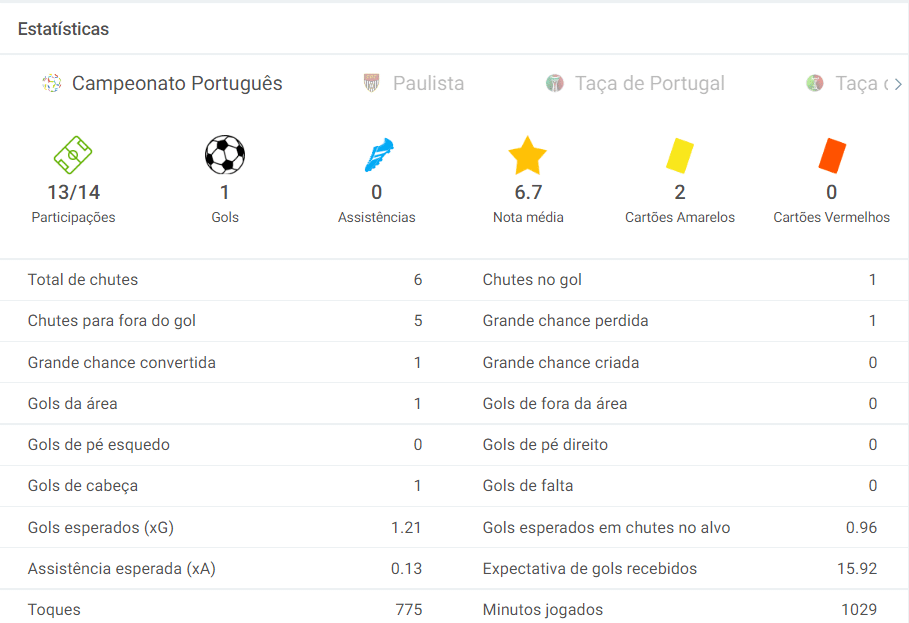Click the Taça de Portugal competition logo
This screenshot has height=623, width=909.
coord(556,84)
